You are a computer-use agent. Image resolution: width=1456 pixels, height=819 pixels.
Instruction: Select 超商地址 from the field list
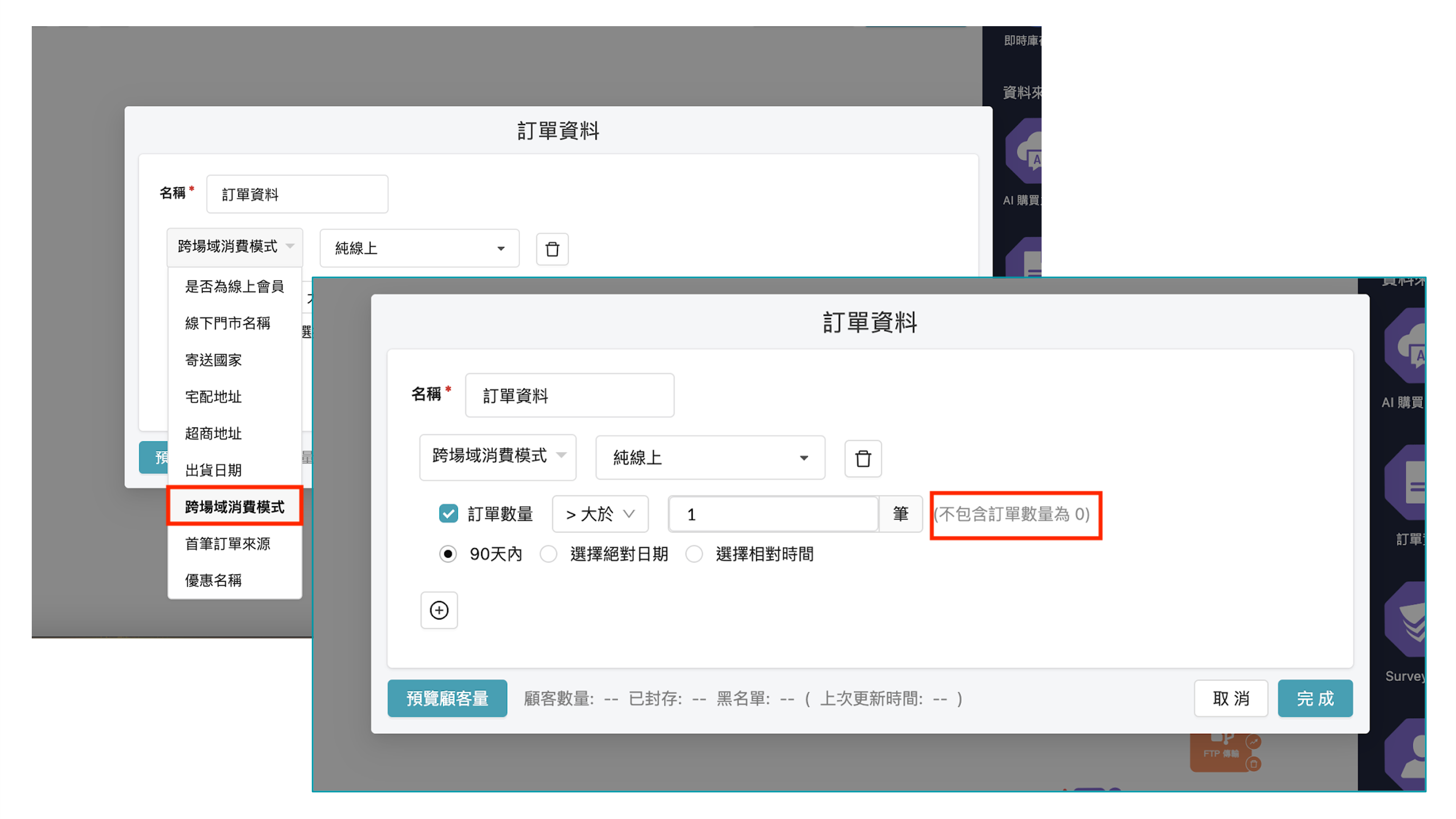tap(213, 433)
